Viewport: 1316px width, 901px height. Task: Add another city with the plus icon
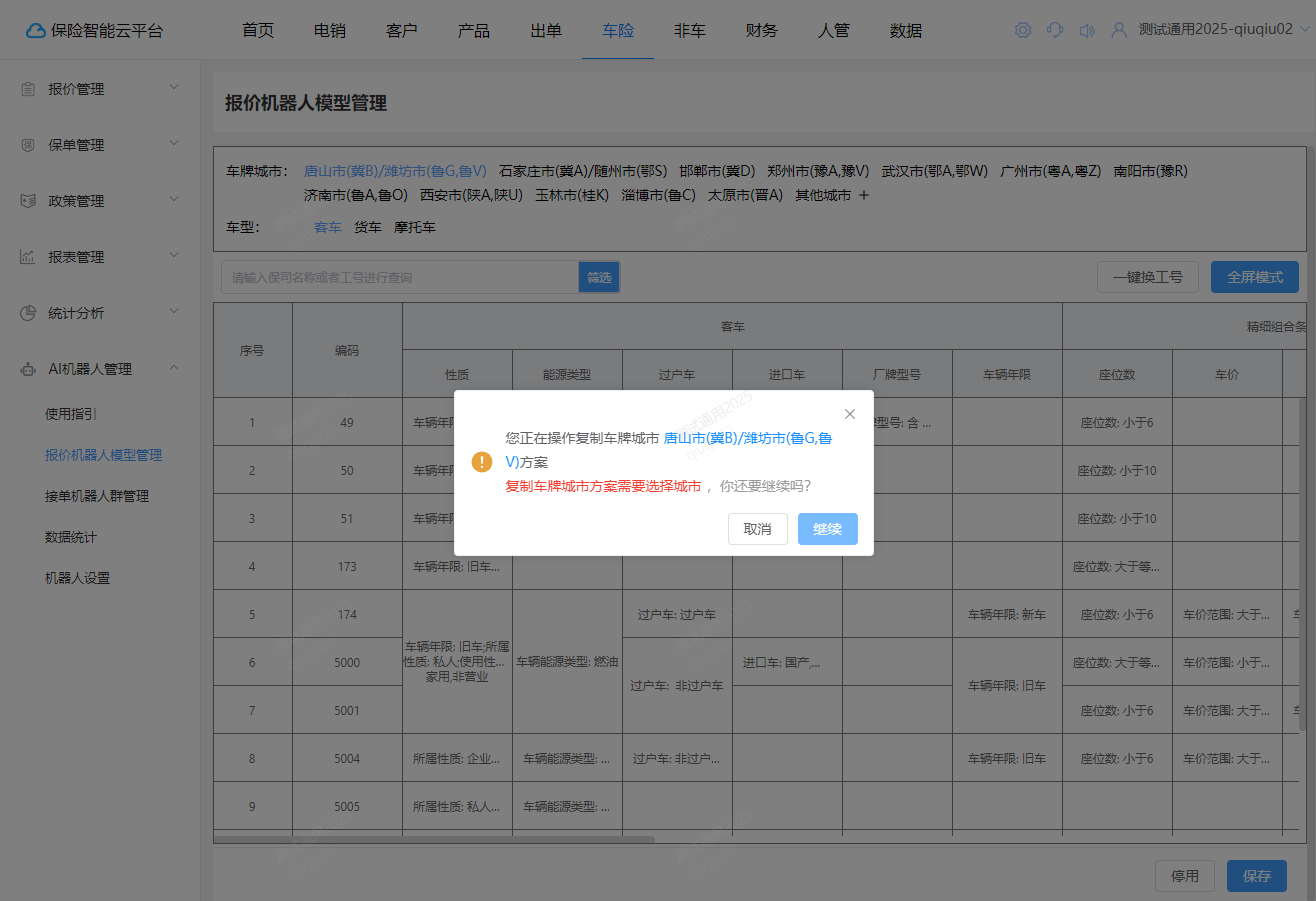pyautogui.click(x=865, y=196)
